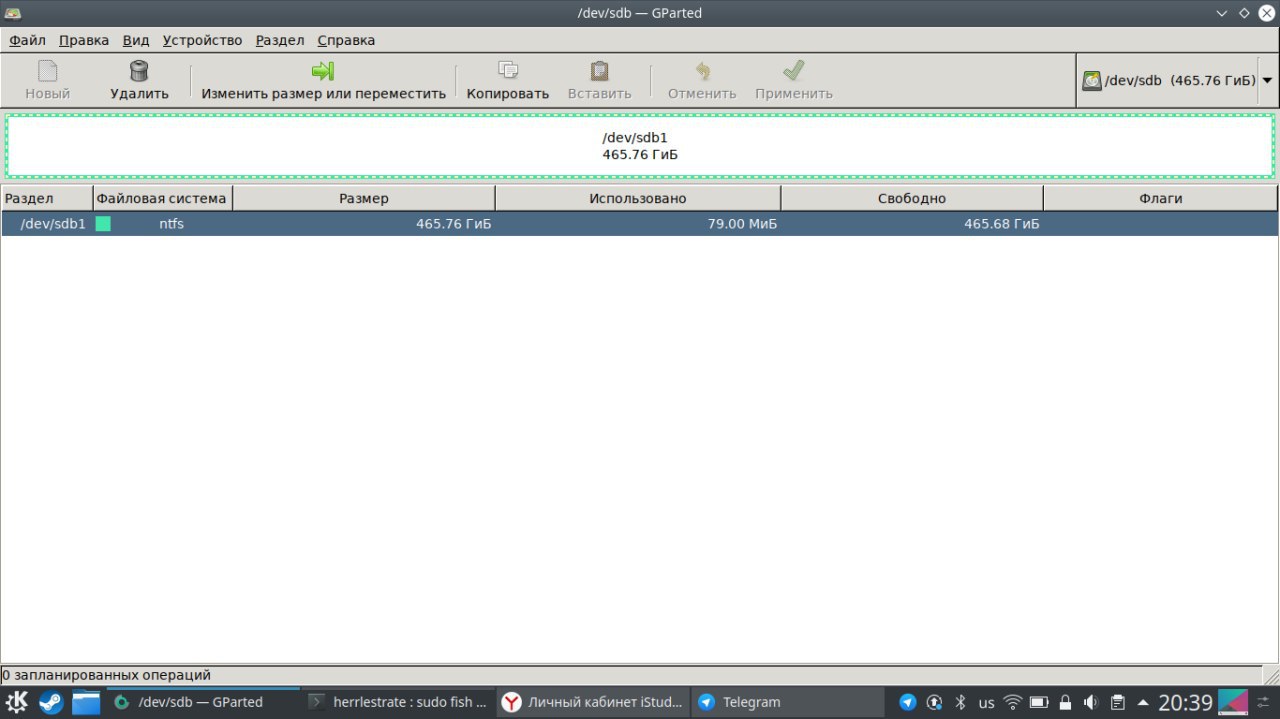The image size is (1280, 719).
Task: Open the Раздел menu
Action: (x=280, y=40)
